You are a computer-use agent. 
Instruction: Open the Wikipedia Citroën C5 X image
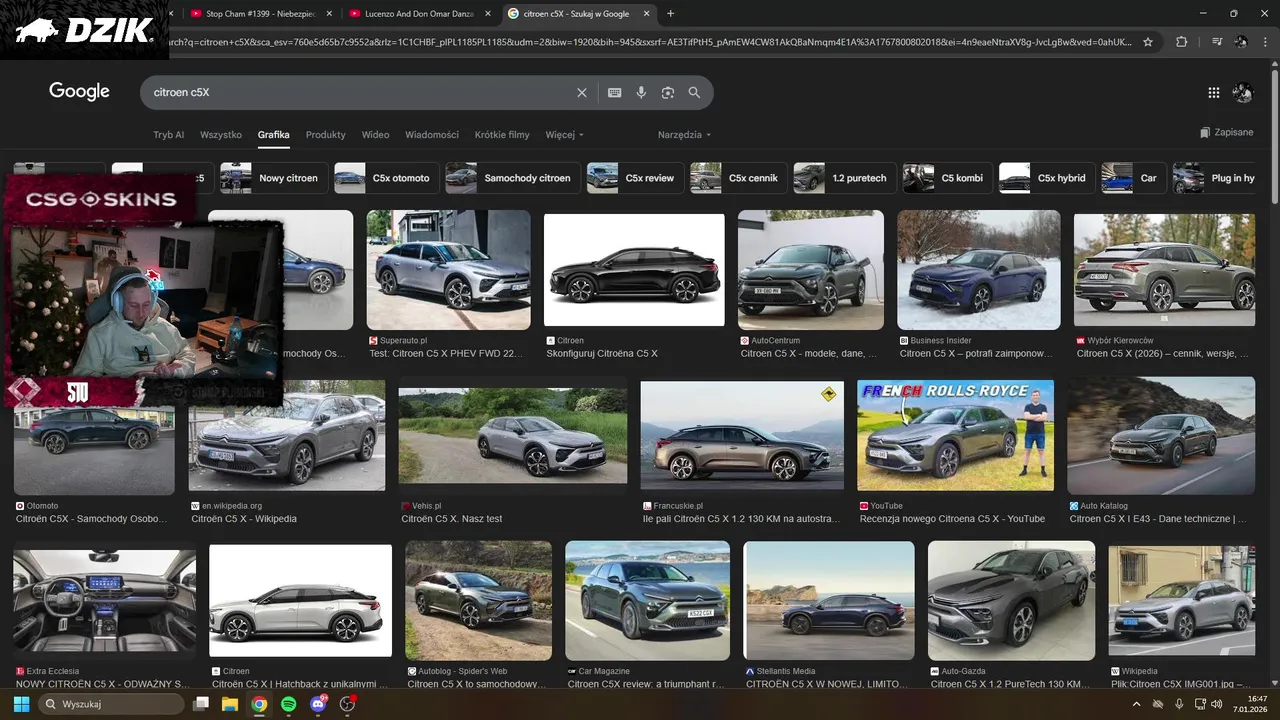tap(287, 436)
